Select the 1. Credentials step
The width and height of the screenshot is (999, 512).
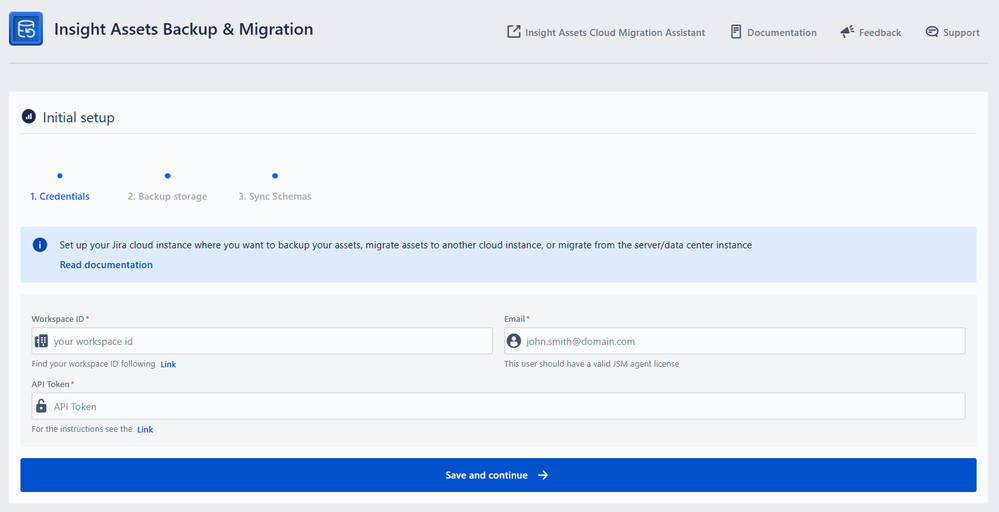point(60,196)
